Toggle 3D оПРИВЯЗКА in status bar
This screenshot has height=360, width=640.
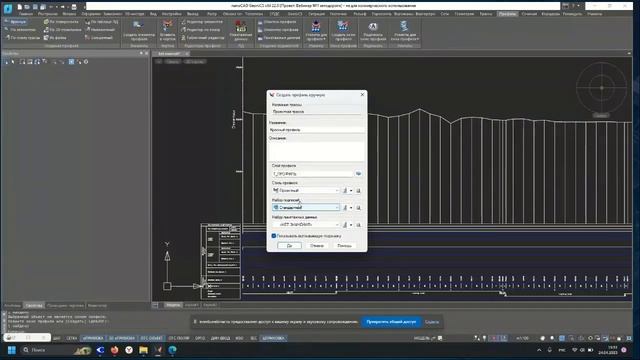(x=122, y=338)
